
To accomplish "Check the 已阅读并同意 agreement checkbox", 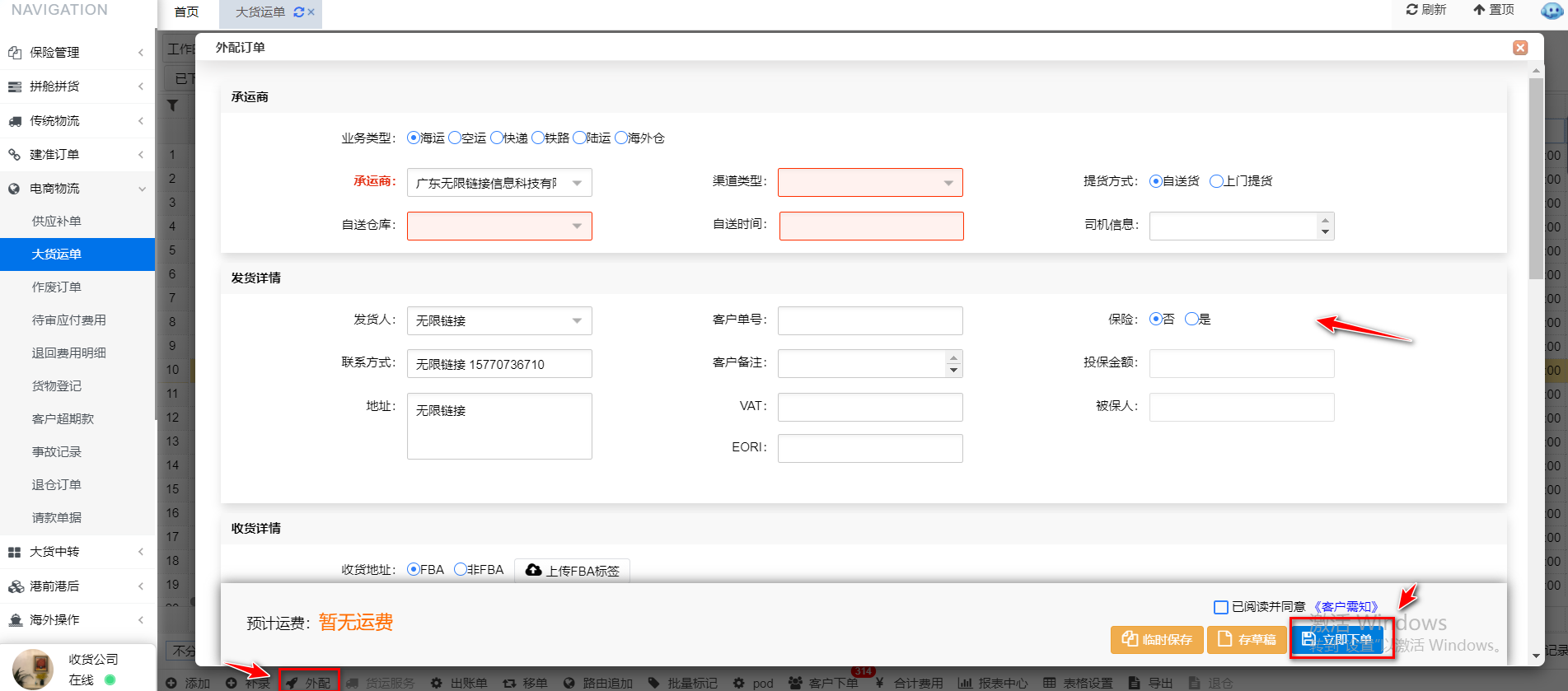I will click(1221, 607).
